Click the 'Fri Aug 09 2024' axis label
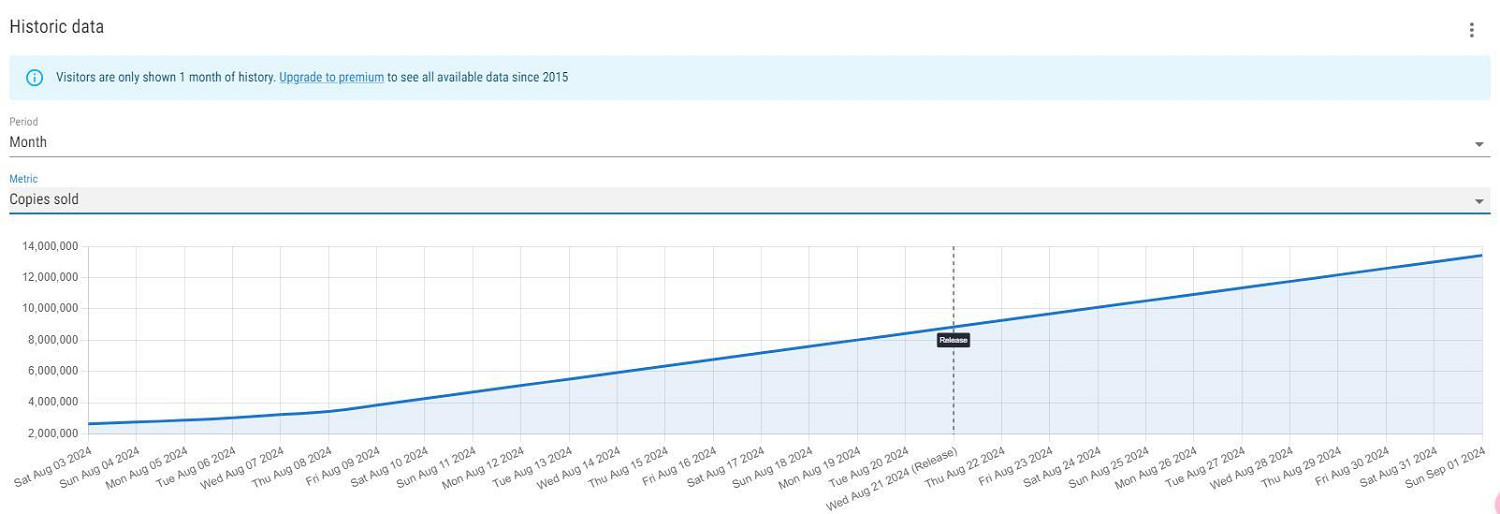1500x514 pixels. pyautogui.click(x=343, y=467)
